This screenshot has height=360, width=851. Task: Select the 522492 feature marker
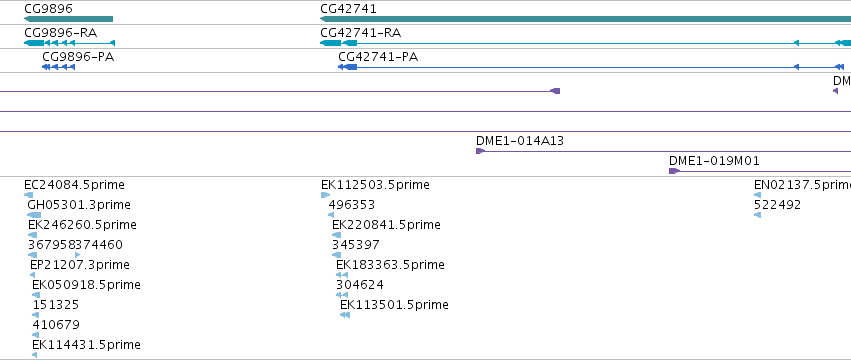pyautogui.click(x=758, y=215)
